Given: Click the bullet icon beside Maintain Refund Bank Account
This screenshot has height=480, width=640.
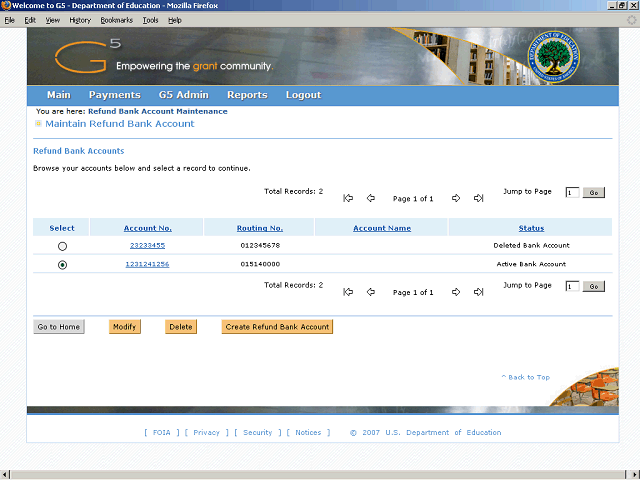Looking at the screenshot, I should click(38, 124).
